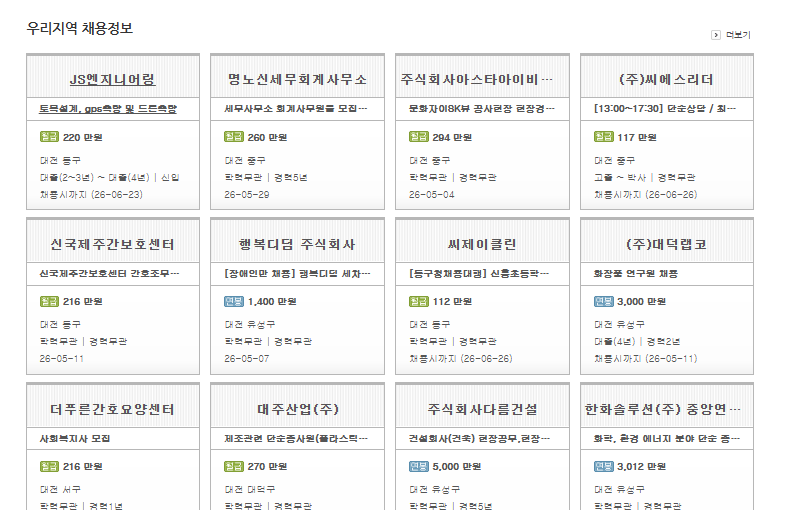Click the 대졸(4년) | 경력2년 requirement
The image size is (788, 510).
(x=637, y=342)
